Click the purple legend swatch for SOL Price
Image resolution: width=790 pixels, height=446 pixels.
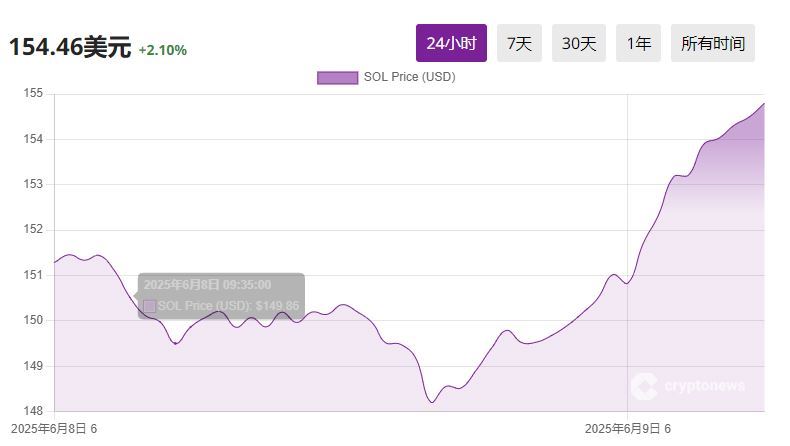coord(337,77)
